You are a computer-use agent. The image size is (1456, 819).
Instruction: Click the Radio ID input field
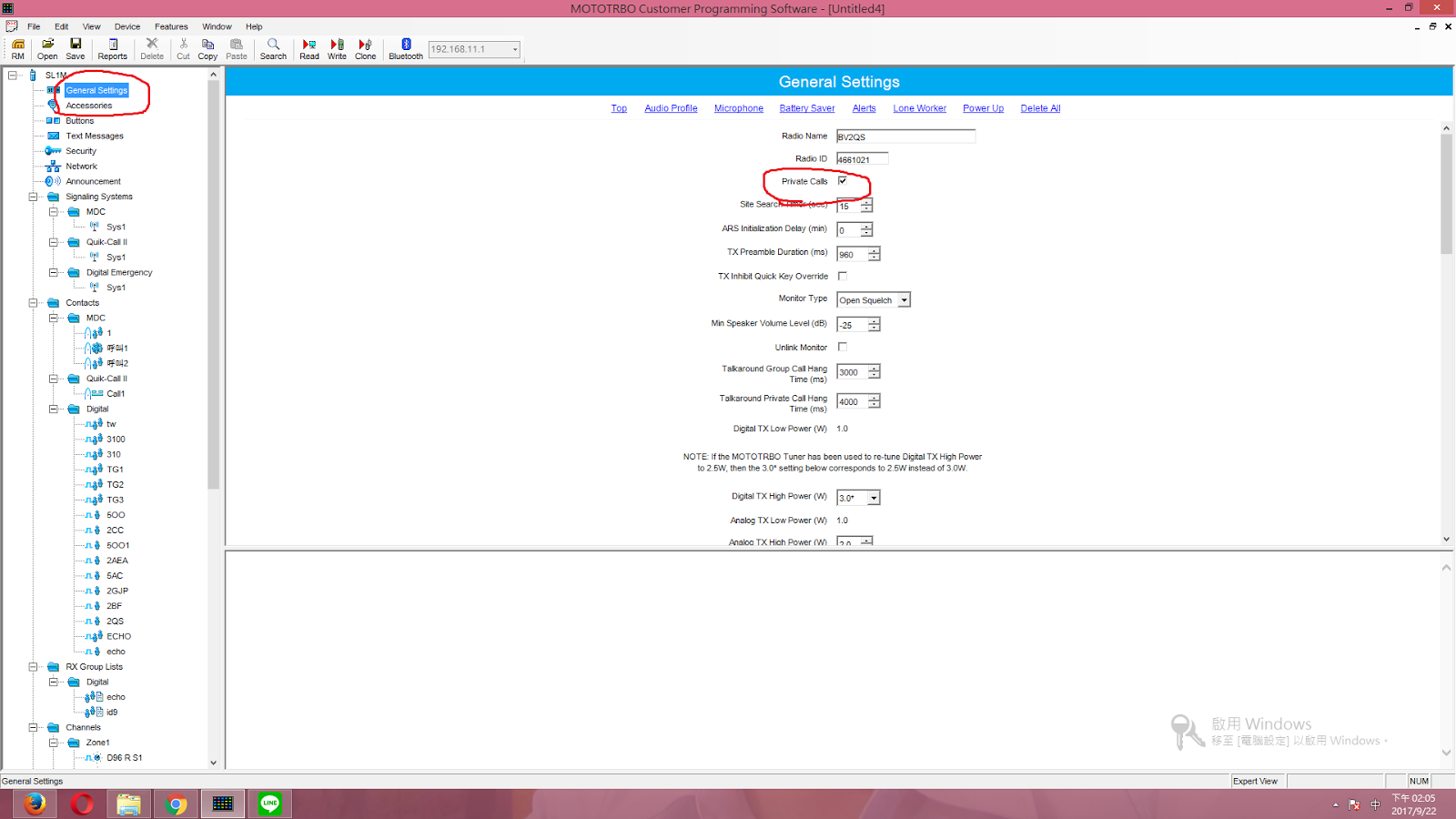pos(862,159)
